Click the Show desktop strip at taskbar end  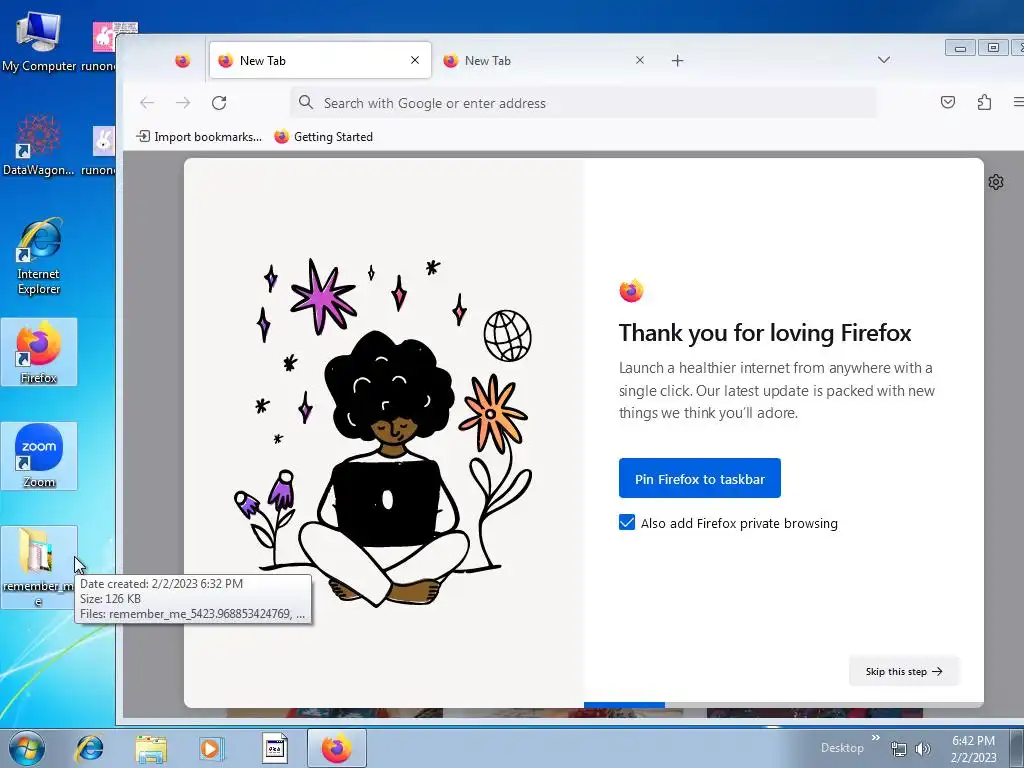[x=1017, y=748]
